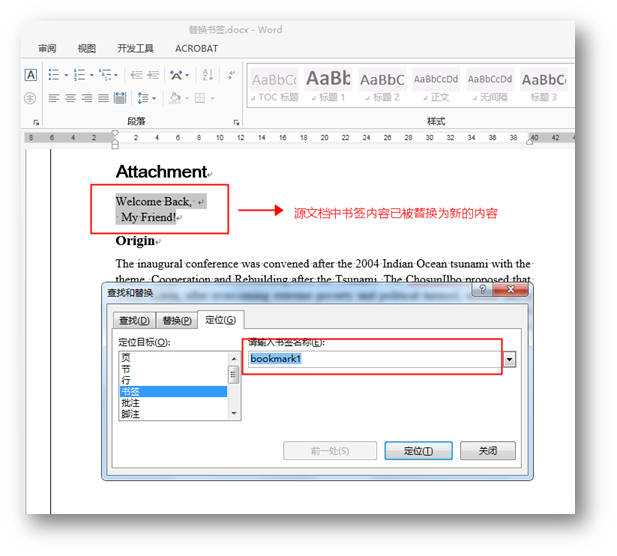Click the character border icon
617x556 pixels.
(x=31, y=75)
